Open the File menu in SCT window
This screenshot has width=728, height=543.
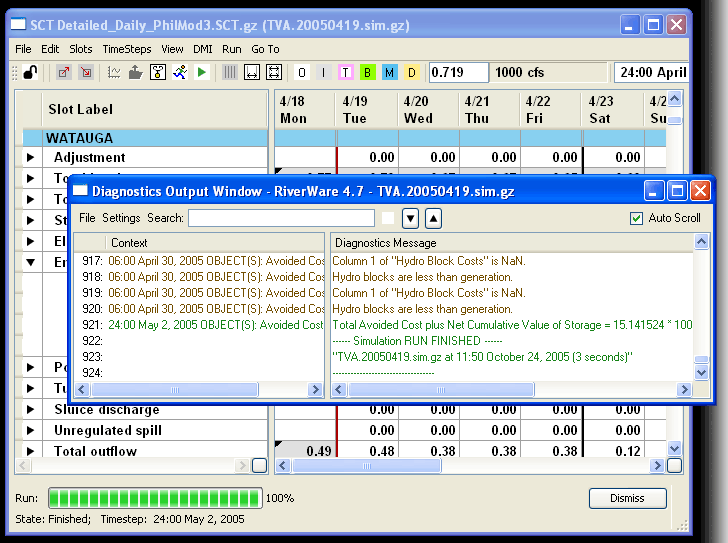pos(23,49)
